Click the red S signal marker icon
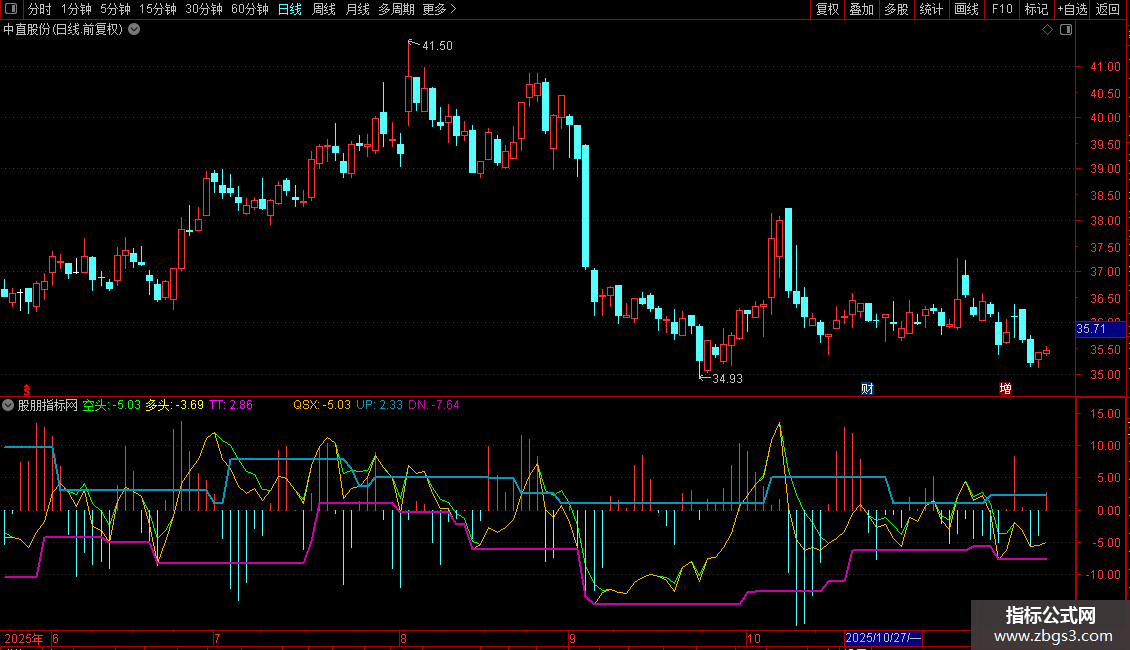The width and height of the screenshot is (1130, 650). (x=27, y=388)
